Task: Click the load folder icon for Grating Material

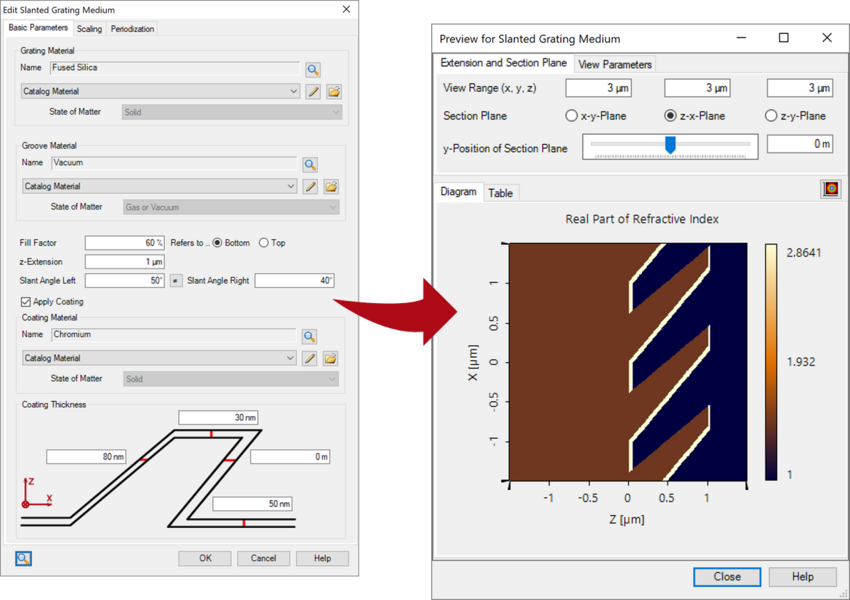Action: pyautogui.click(x=333, y=92)
